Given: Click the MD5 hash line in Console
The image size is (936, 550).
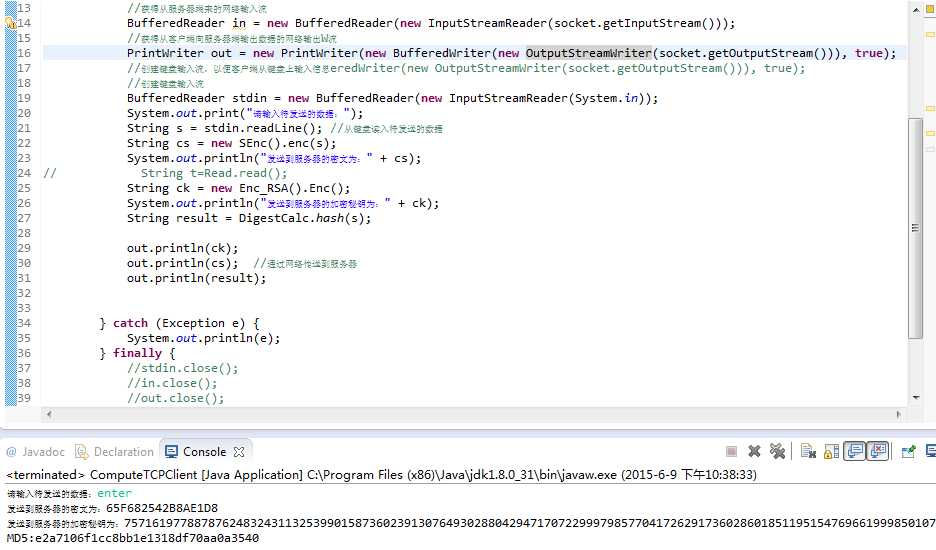Looking at the screenshot, I should coord(133,537).
